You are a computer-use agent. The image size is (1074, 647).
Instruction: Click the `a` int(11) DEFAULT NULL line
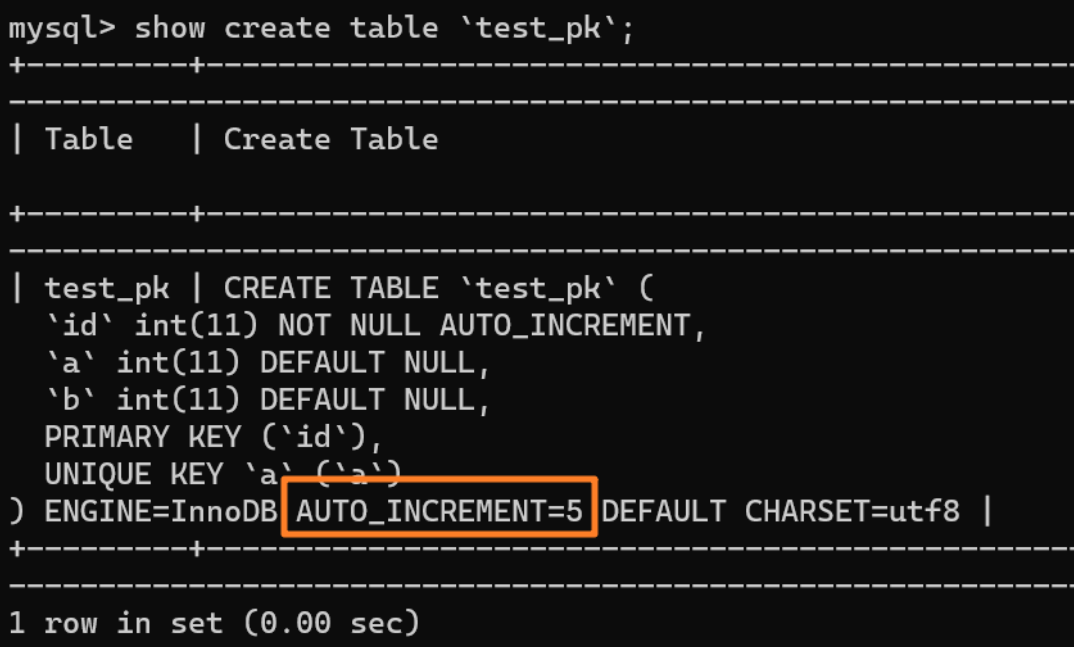click(x=267, y=363)
